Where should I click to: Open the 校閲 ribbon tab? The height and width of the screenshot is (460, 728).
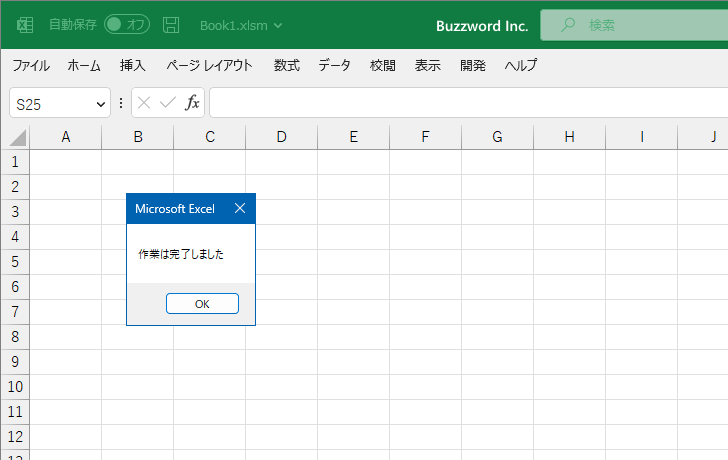pyautogui.click(x=383, y=65)
